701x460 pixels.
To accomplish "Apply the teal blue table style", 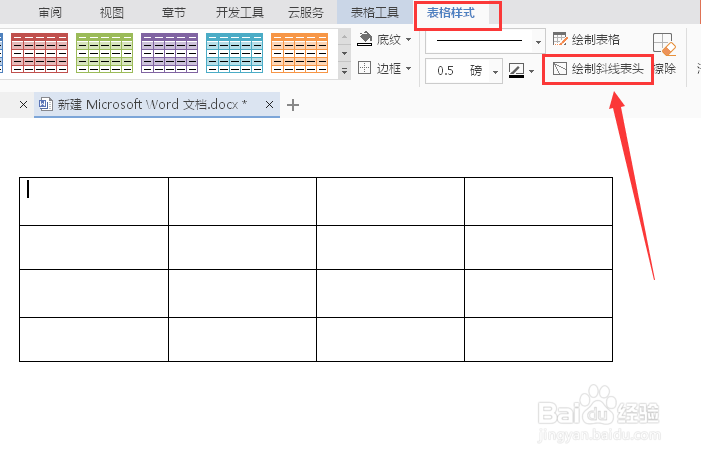I will pyautogui.click(x=234, y=53).
